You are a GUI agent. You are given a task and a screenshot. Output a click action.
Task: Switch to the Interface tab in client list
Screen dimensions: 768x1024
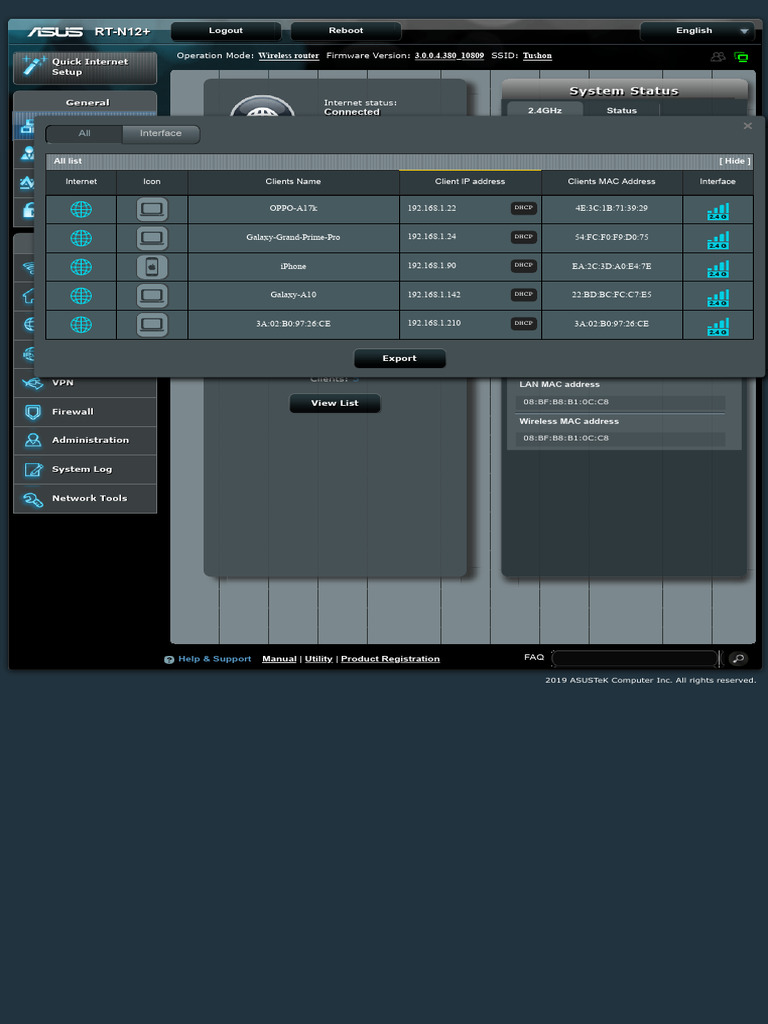point(161,133)
